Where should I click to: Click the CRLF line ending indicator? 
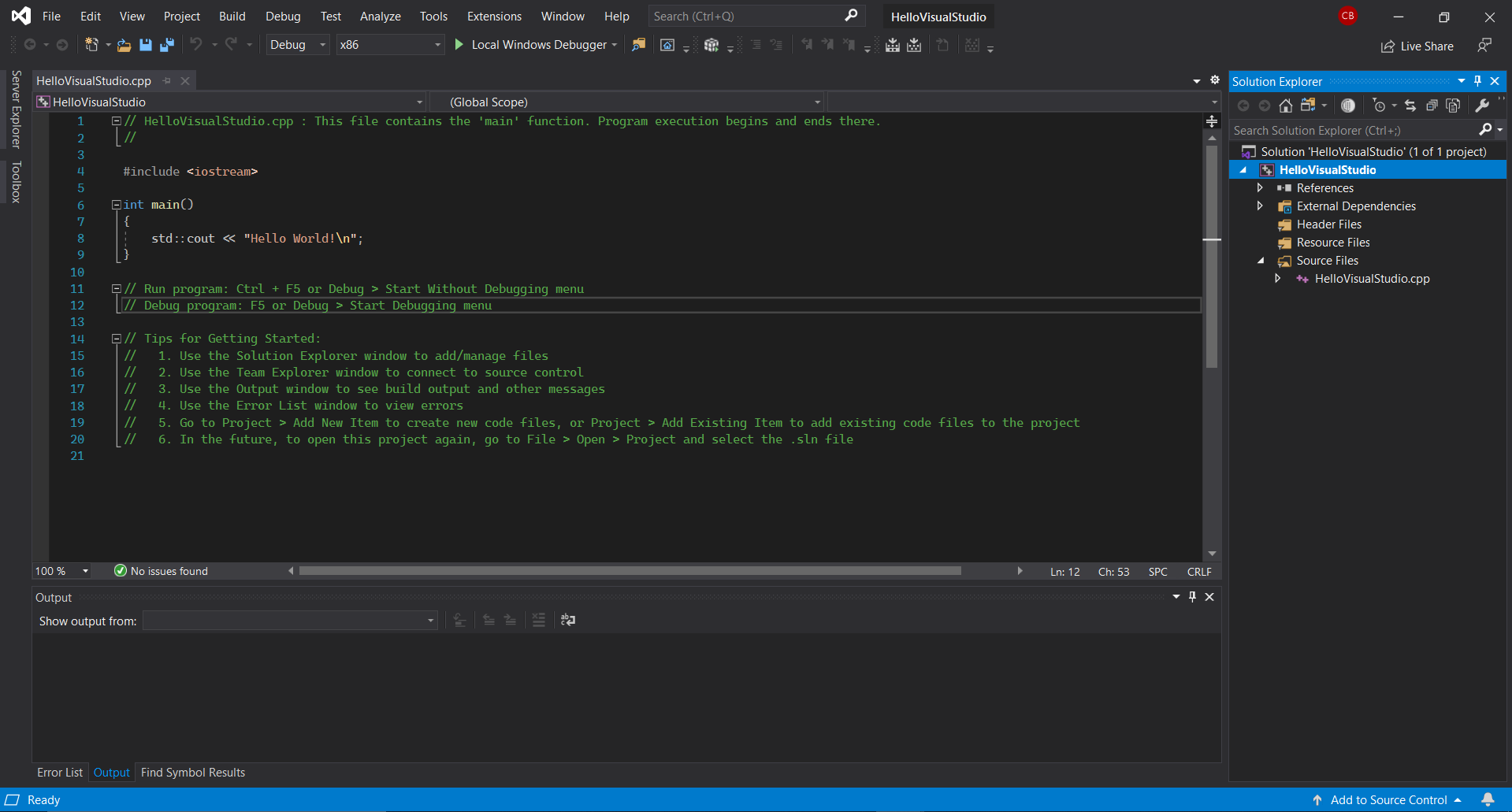(1199, 572)
